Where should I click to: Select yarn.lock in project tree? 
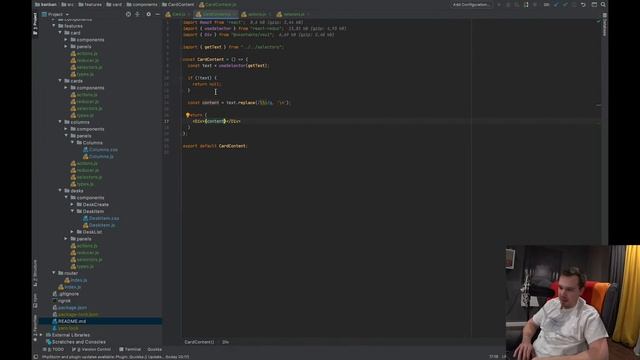(x=65, y=328)
